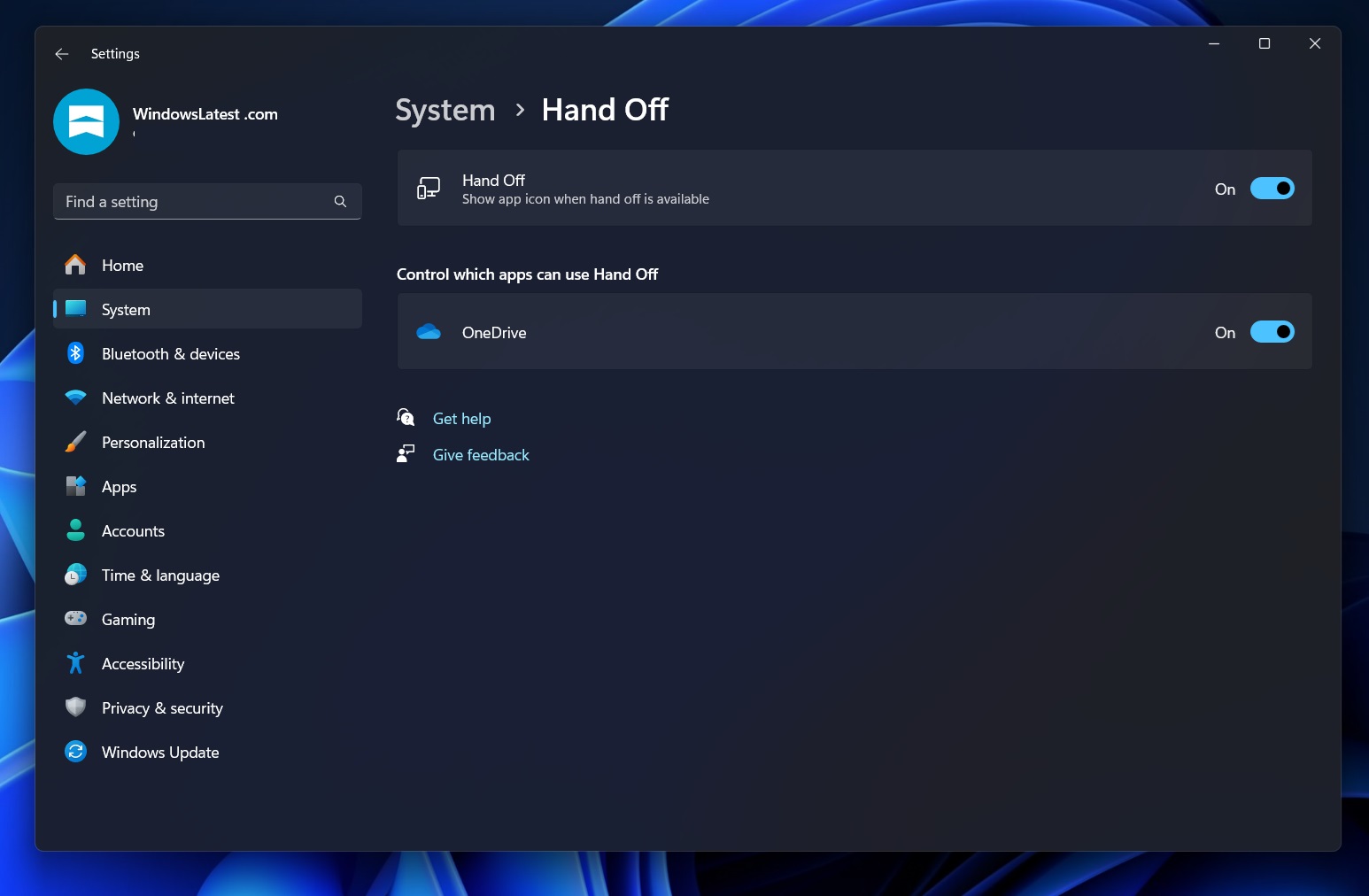Click the System breadcrumb link
Image resolution: width=1369 pixels, height=896 pixels.
coord(445,110)
